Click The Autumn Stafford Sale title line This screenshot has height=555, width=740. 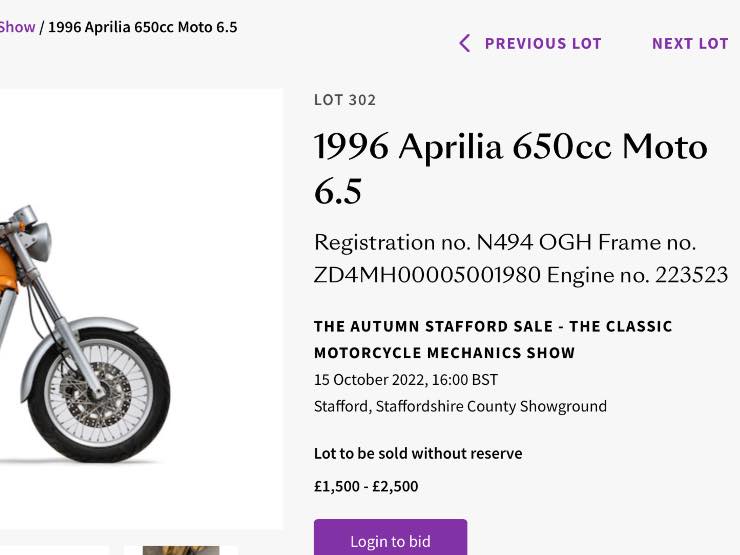point(493,327)
